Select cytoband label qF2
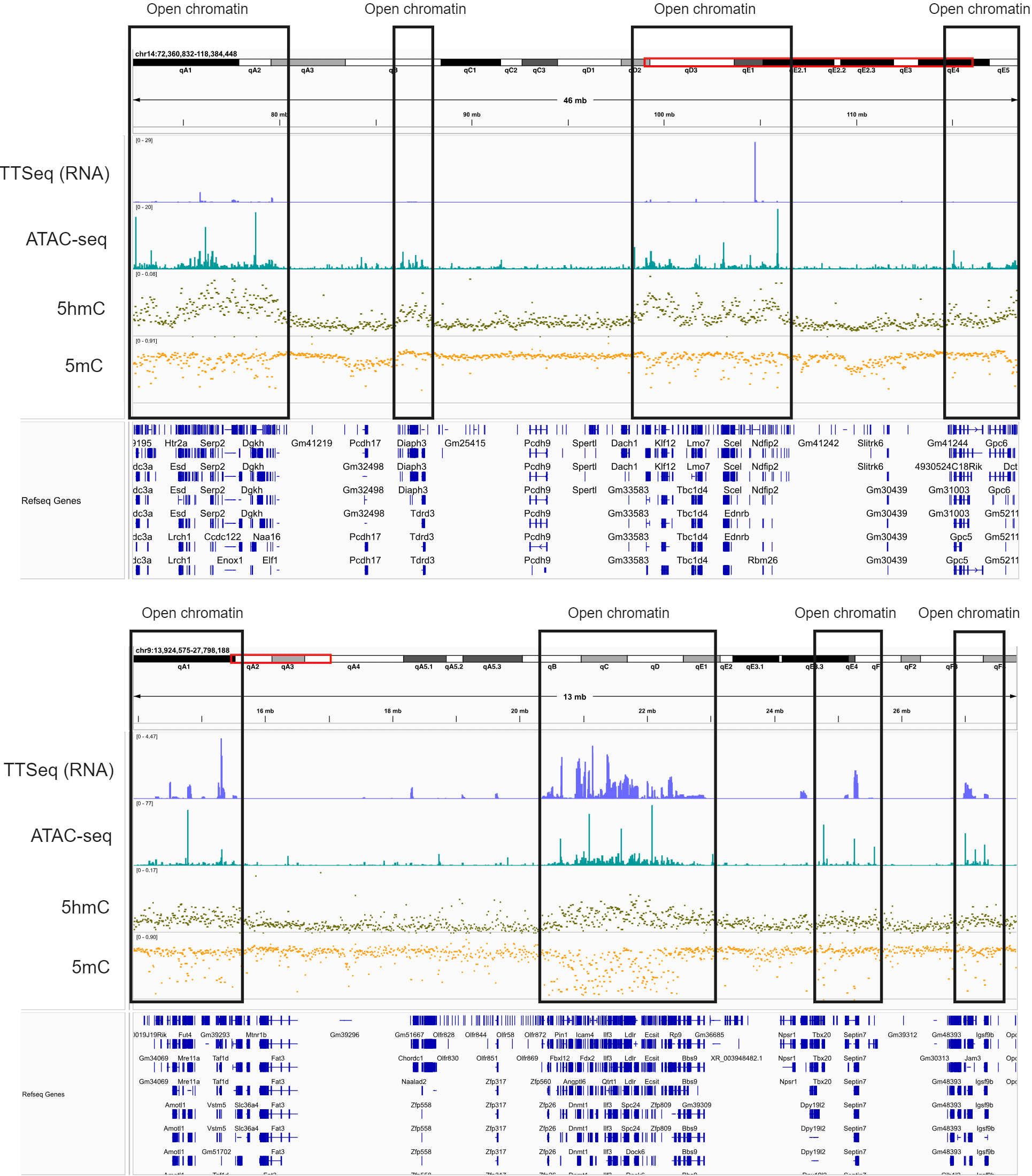The image size is (1032, 1176). click(910, 667)
